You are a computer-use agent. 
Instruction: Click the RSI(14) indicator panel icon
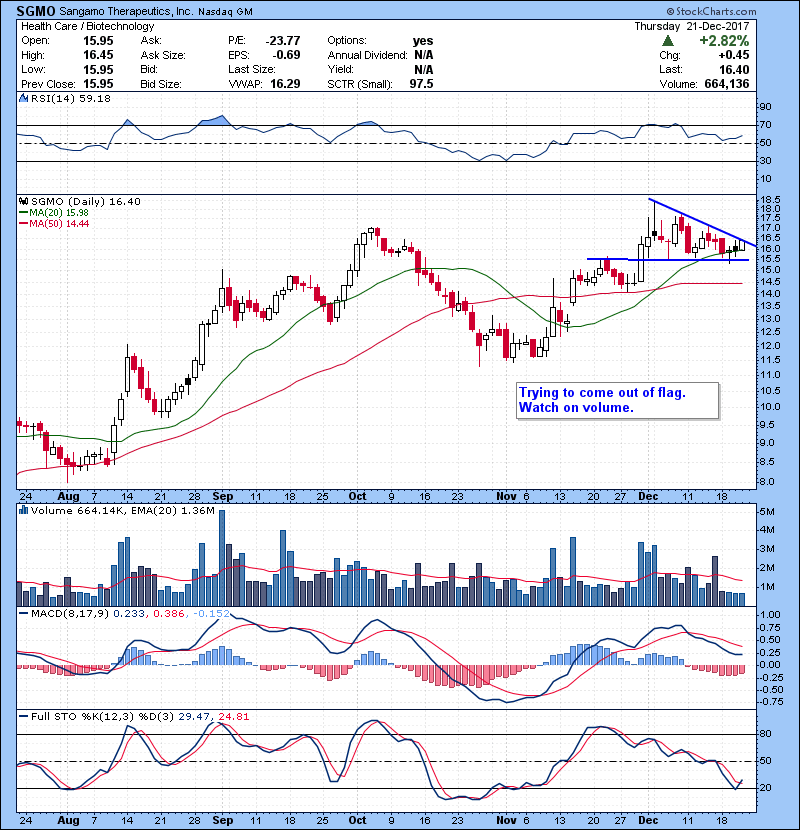[x=23, y=98]
